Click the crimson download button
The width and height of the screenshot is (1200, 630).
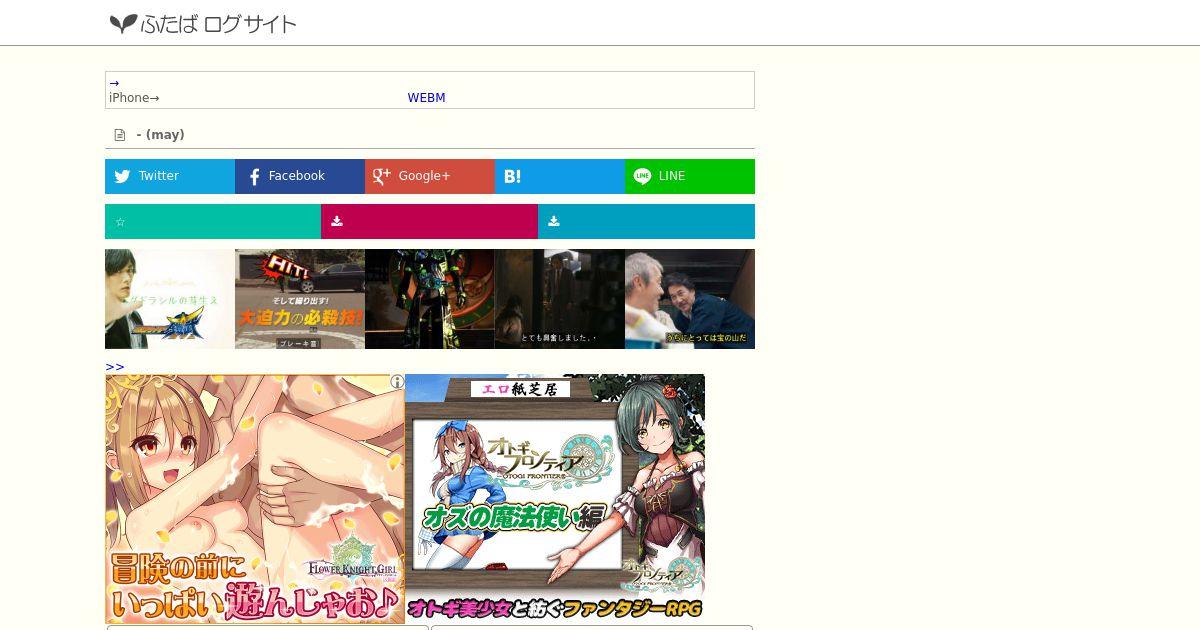pyautogui.click(x=430, y=221)
